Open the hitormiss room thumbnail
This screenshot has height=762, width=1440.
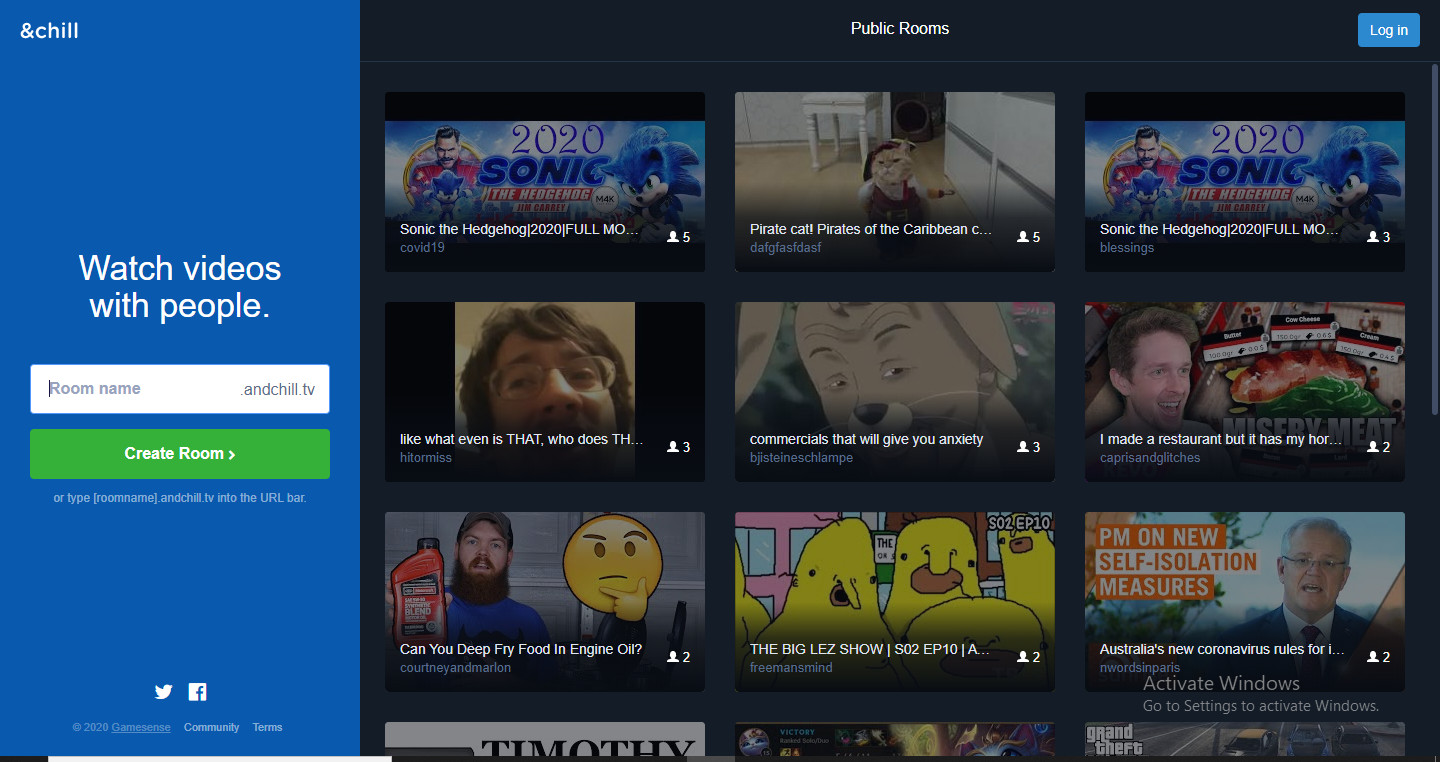pos(545,392)
